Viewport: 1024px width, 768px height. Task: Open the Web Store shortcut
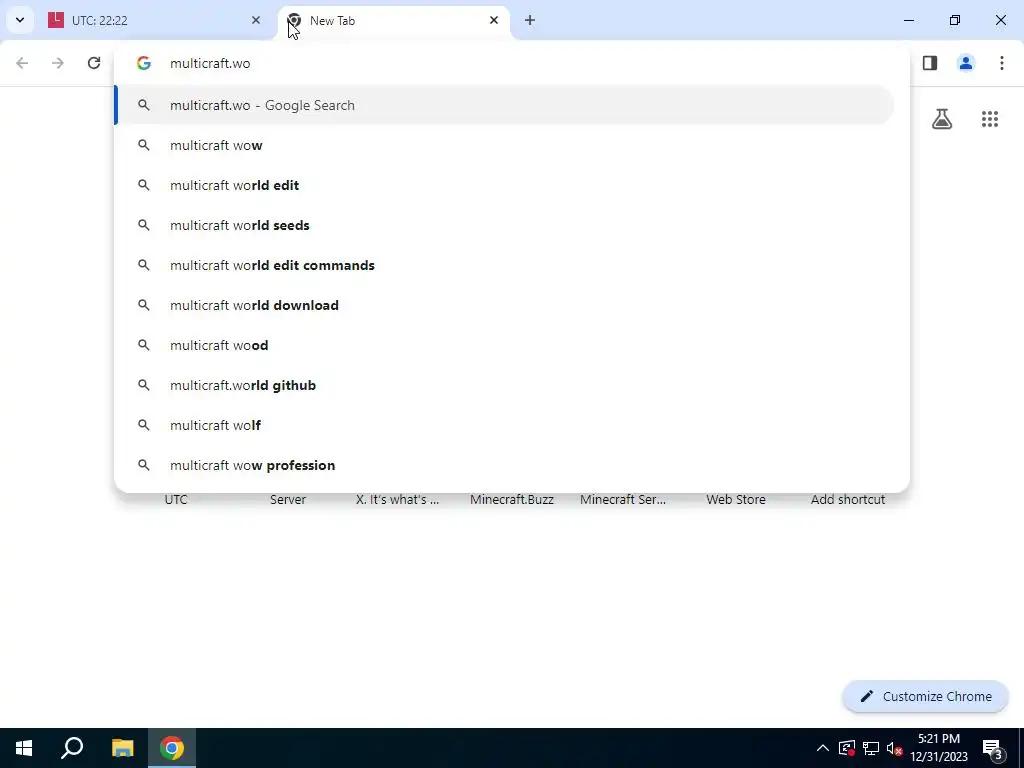coord(735,499)
